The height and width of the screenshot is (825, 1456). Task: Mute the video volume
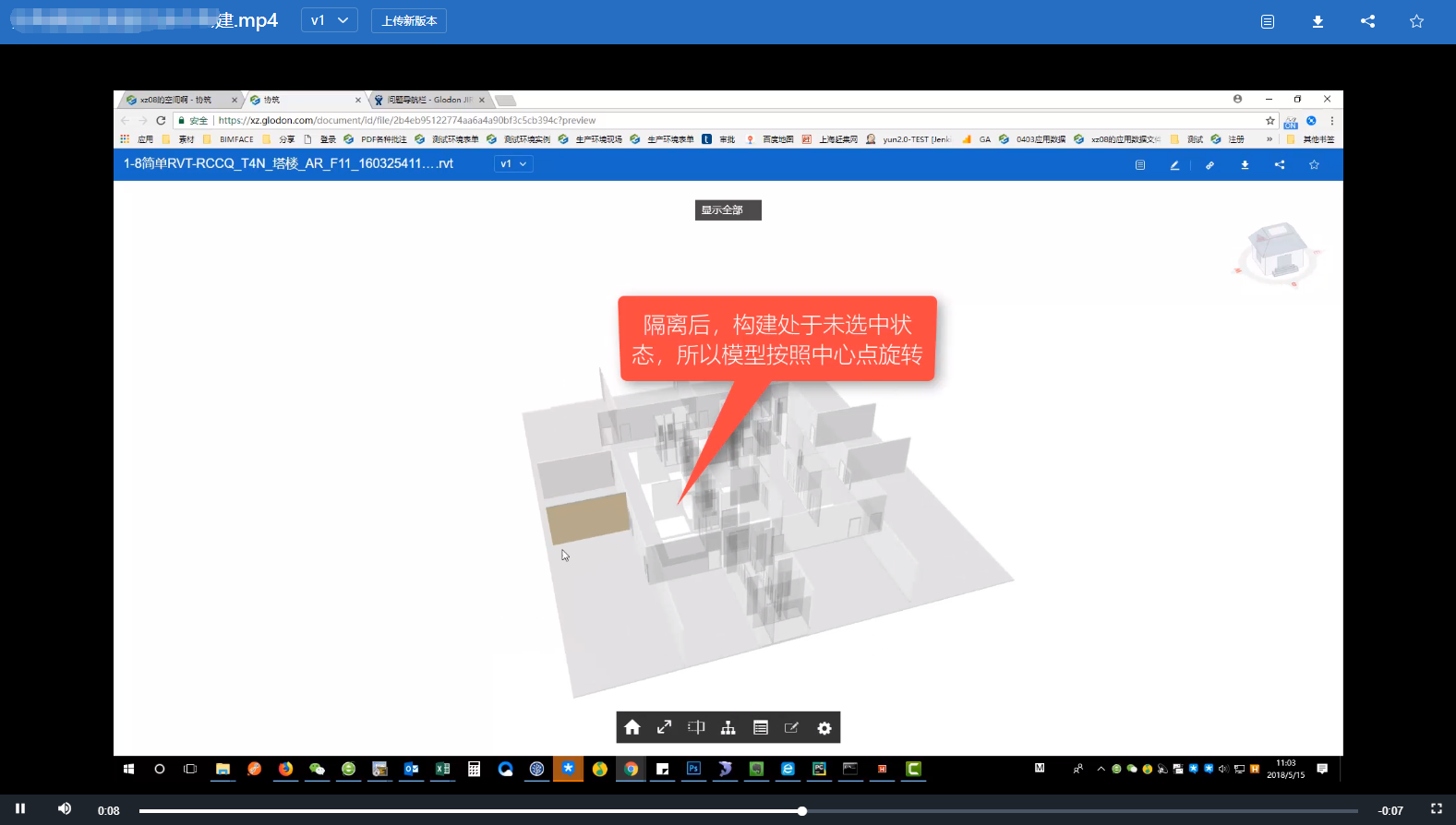pos(64,809)
